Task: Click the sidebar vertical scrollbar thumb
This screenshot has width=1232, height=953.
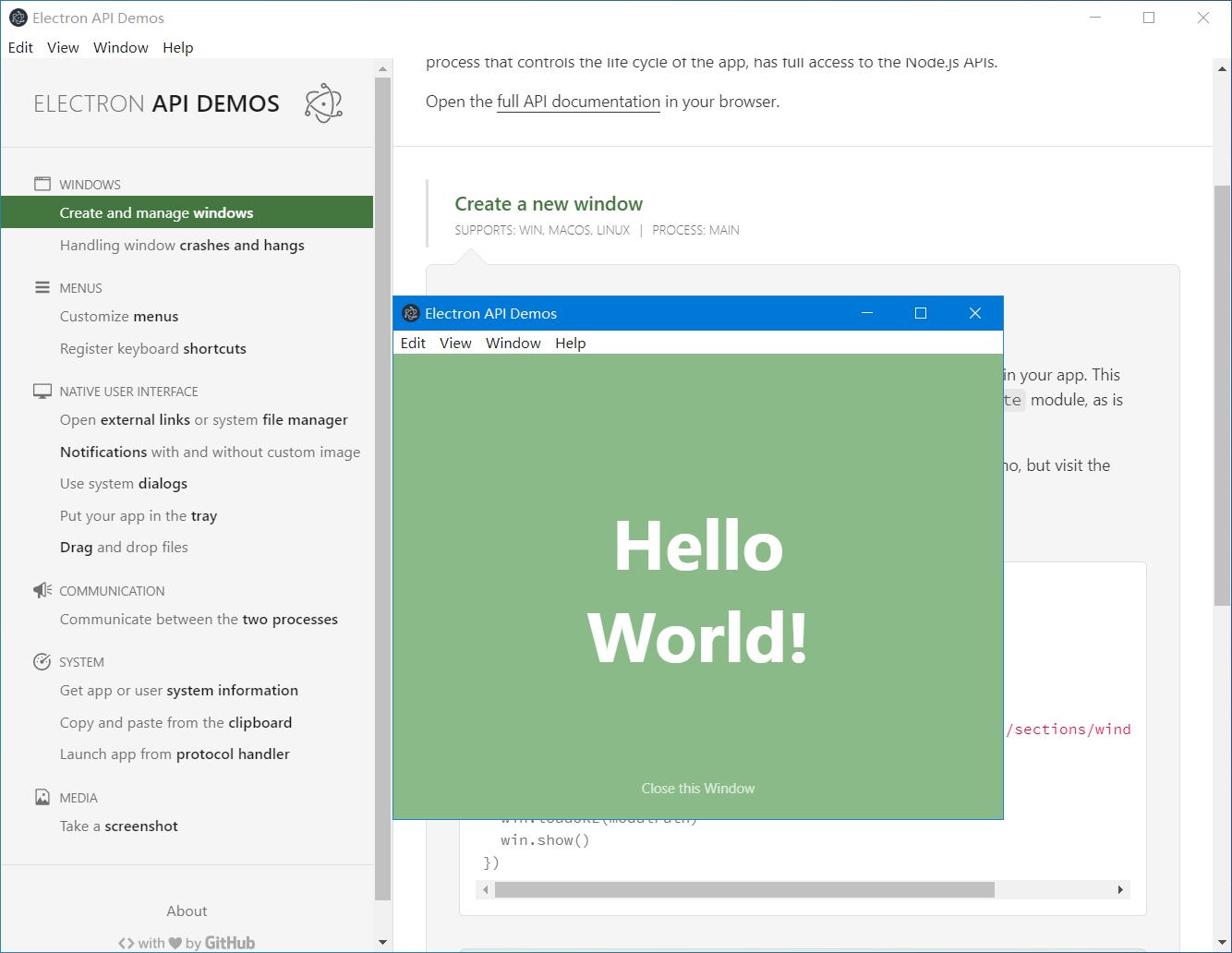Action: (383, 489)
